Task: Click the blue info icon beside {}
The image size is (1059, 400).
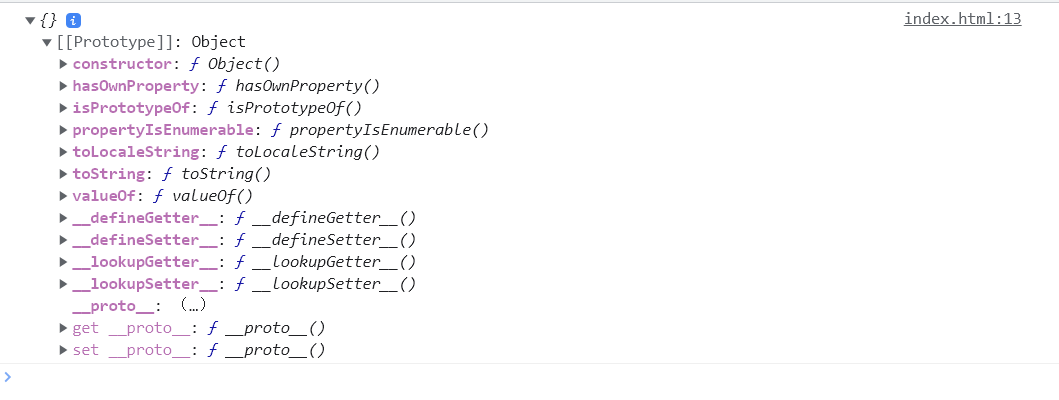Action: coord(74,20)
